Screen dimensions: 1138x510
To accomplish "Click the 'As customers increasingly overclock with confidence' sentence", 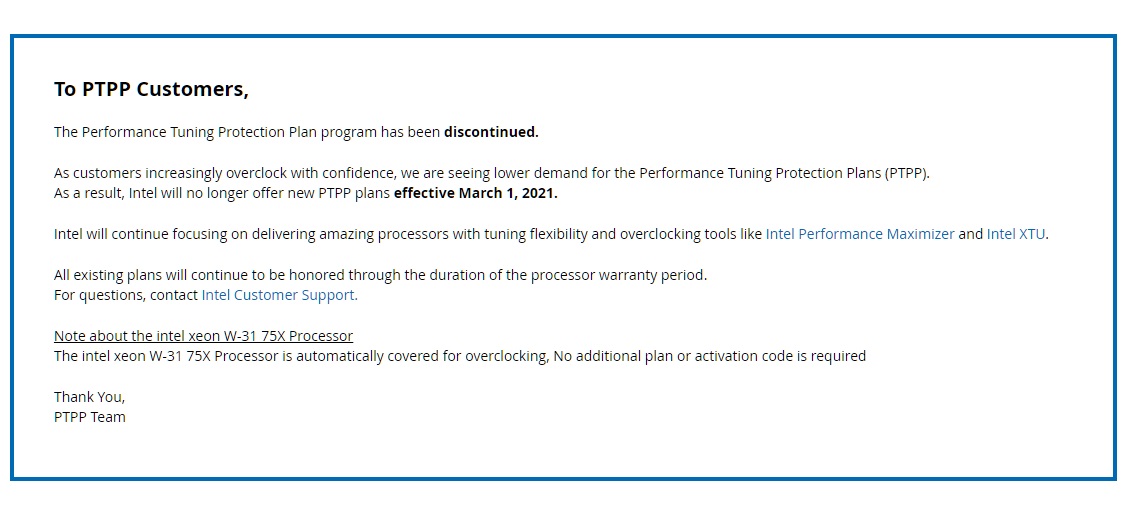I will pyautogui.click(x=491, y=173).
